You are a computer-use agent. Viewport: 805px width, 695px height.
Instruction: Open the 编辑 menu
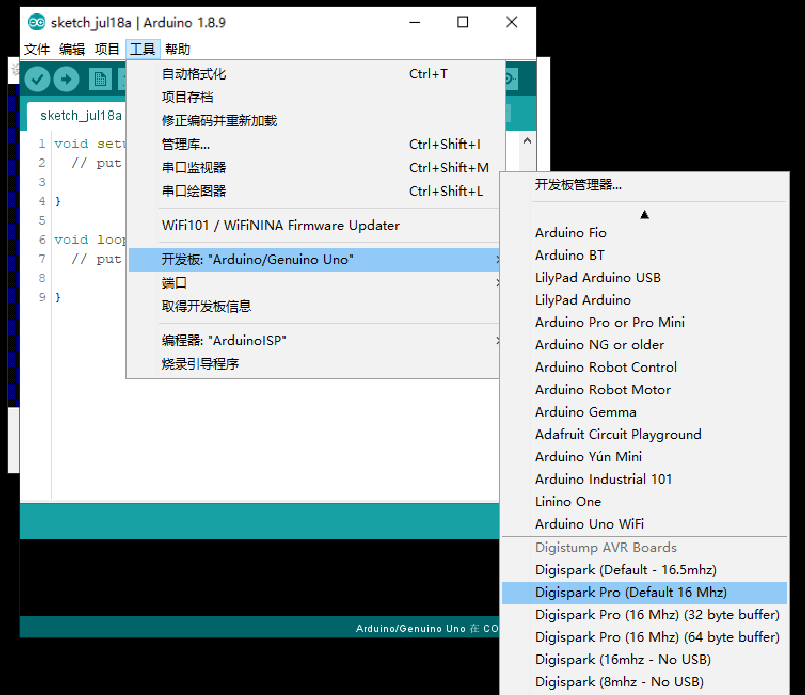point(72,49)
